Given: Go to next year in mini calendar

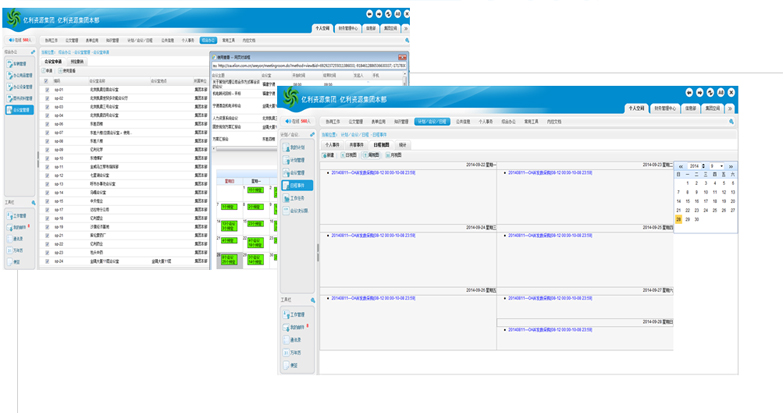Looking at the screenshot, I should pyautogui.click(x=731, y=166).
